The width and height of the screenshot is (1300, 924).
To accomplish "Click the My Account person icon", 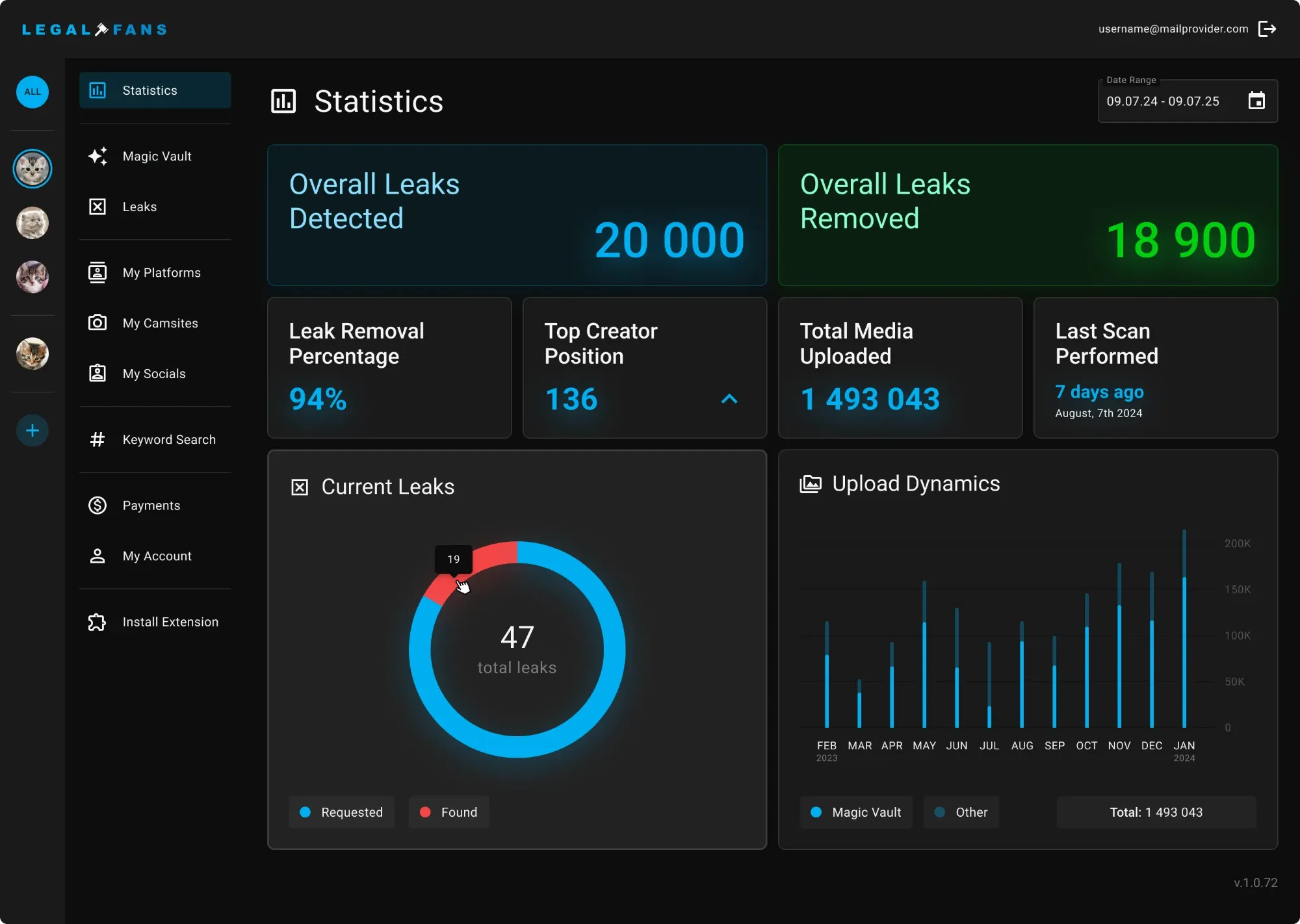I will coord(97,556).
